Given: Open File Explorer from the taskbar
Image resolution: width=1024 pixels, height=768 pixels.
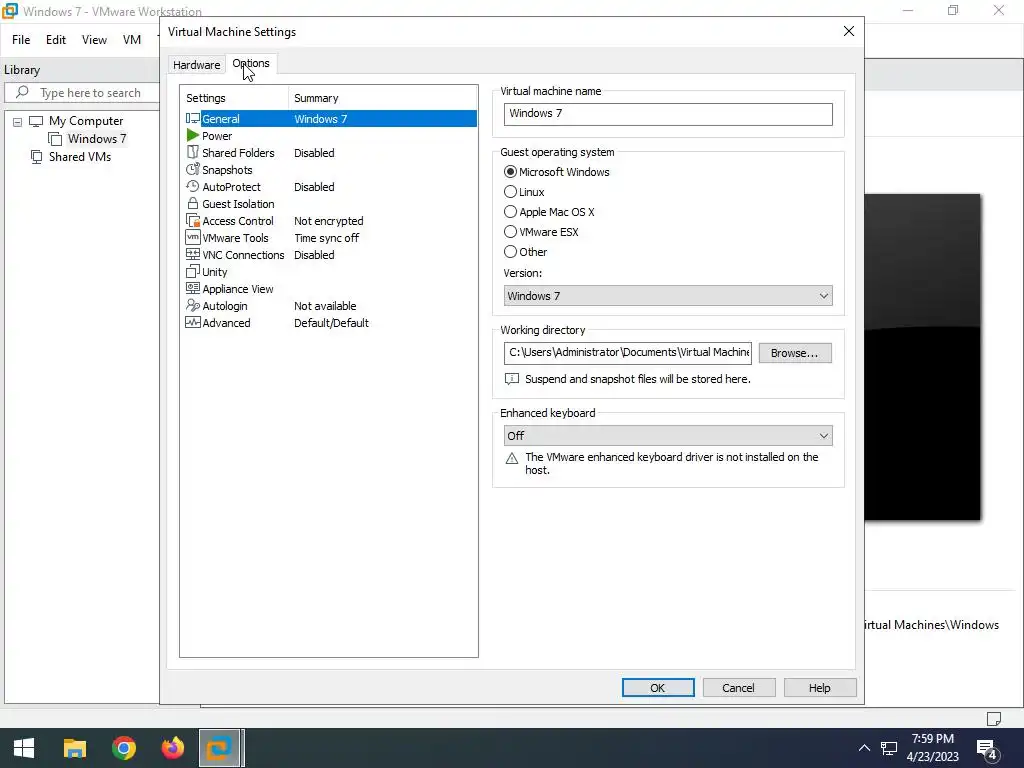Looking at the screenshot, I should (x=74, y=748).
